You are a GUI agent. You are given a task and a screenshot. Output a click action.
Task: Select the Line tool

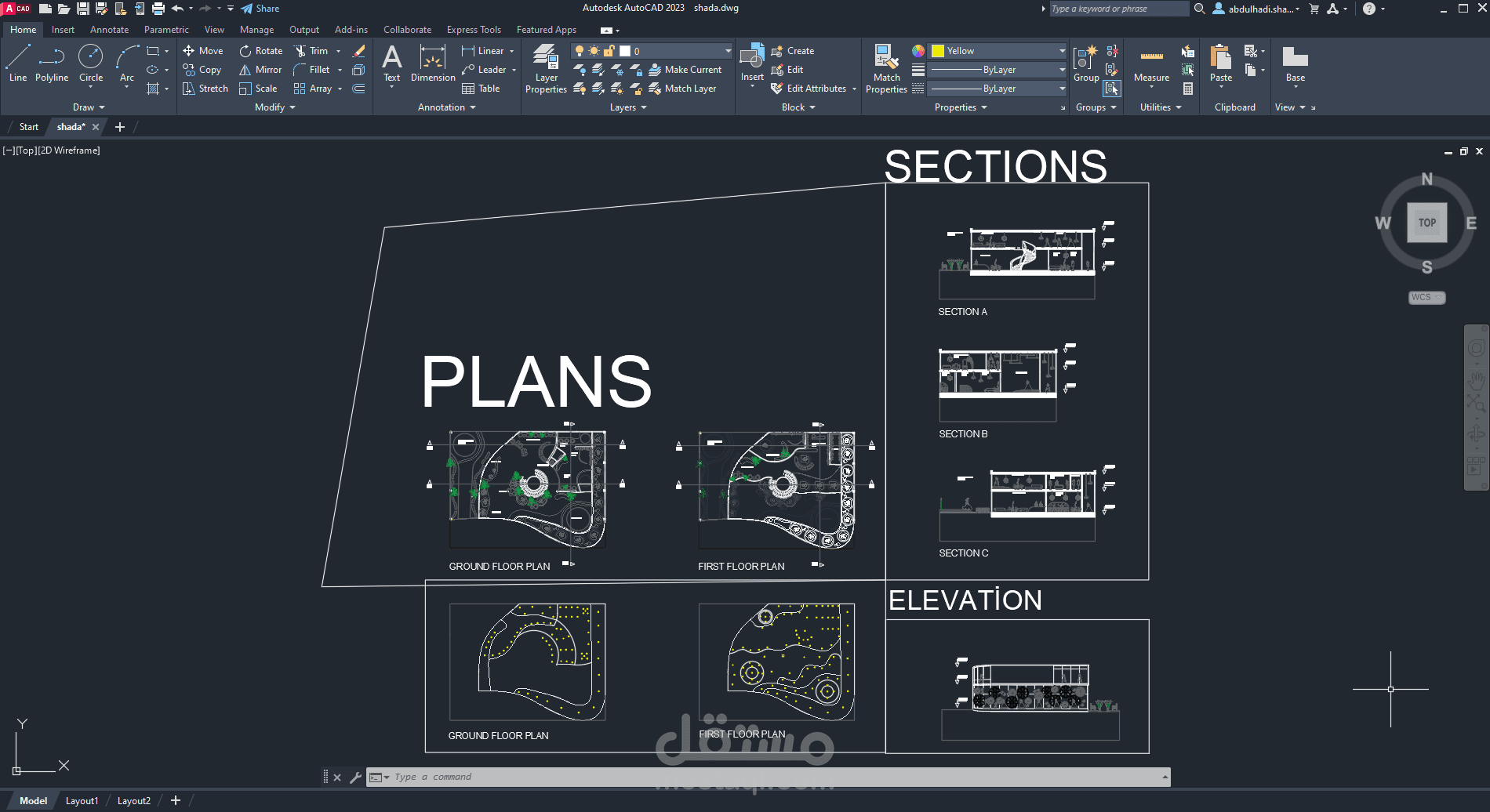18,63
